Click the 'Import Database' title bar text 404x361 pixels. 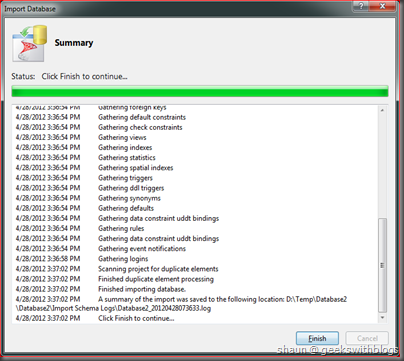[30, 9]
